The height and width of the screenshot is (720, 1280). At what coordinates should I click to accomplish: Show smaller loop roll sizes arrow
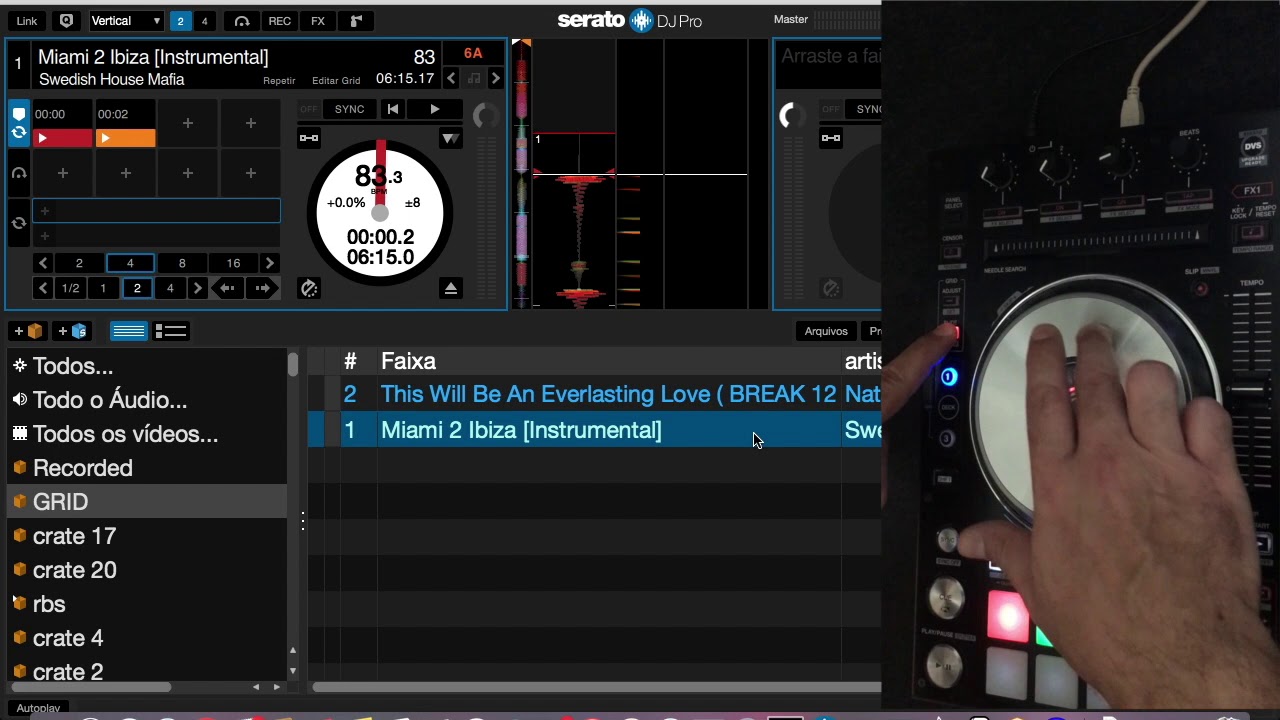[x=43, y=288]
